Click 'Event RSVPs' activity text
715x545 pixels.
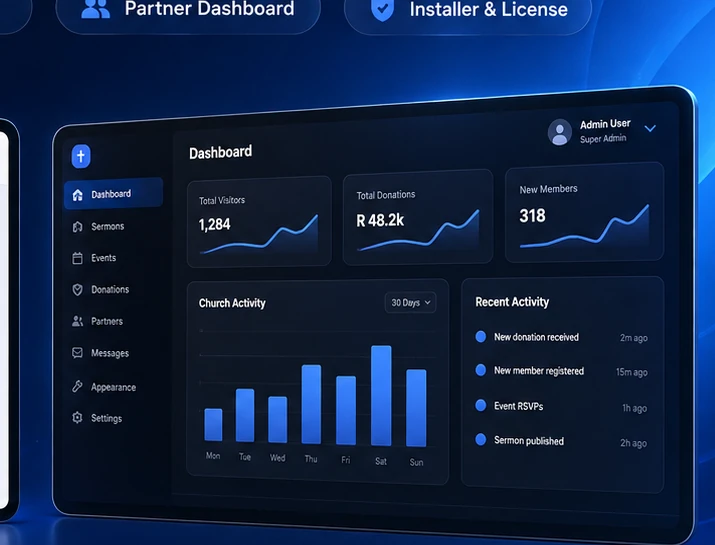[518, 406]
